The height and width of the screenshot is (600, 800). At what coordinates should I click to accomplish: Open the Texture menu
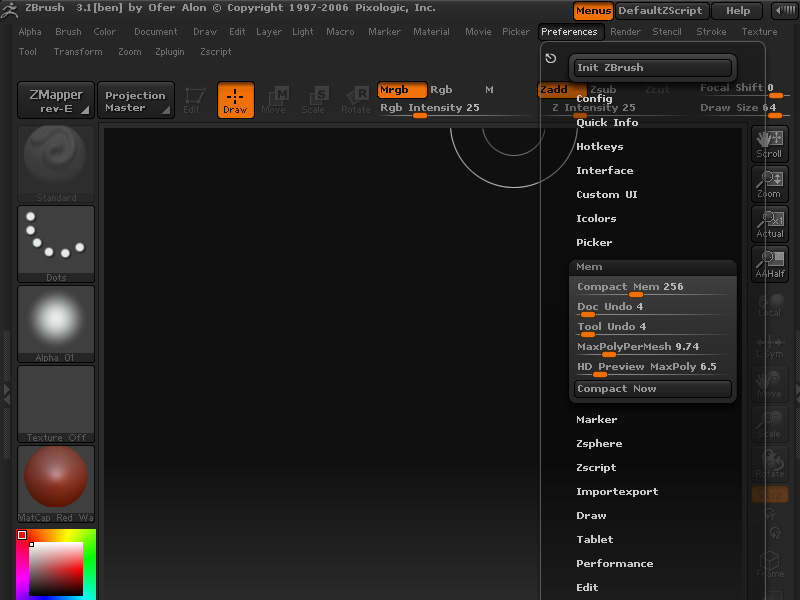760,32
